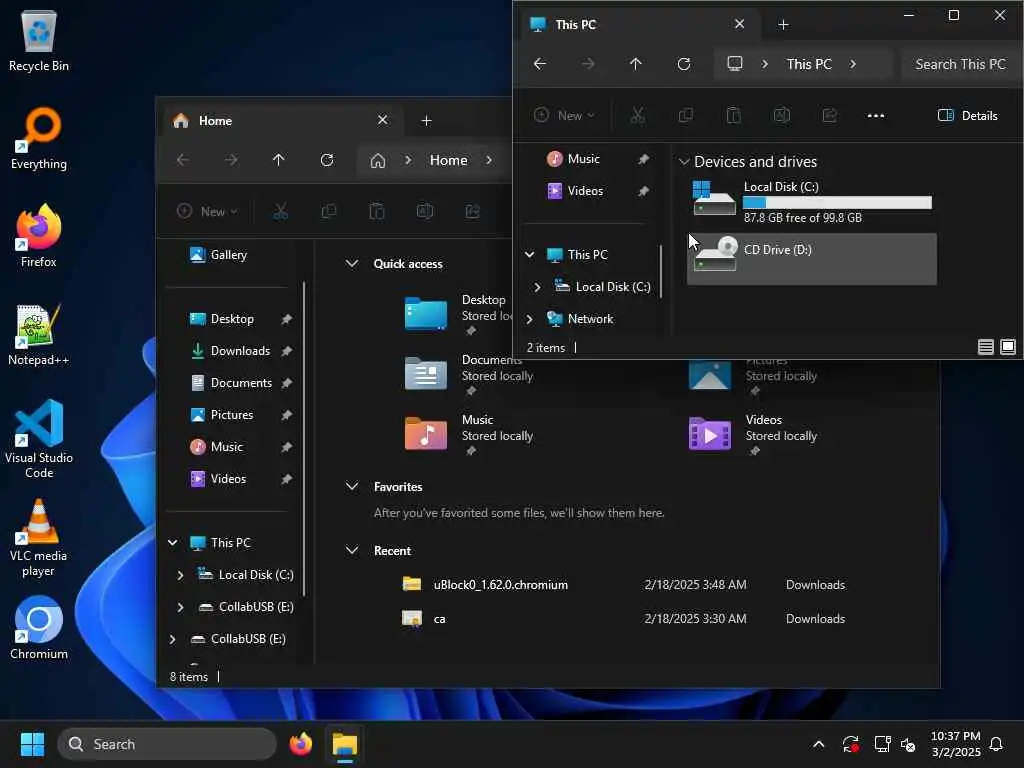Click Rename icon in This PC toolbar
1024x768 pixels.
click(x=782, y=116)
